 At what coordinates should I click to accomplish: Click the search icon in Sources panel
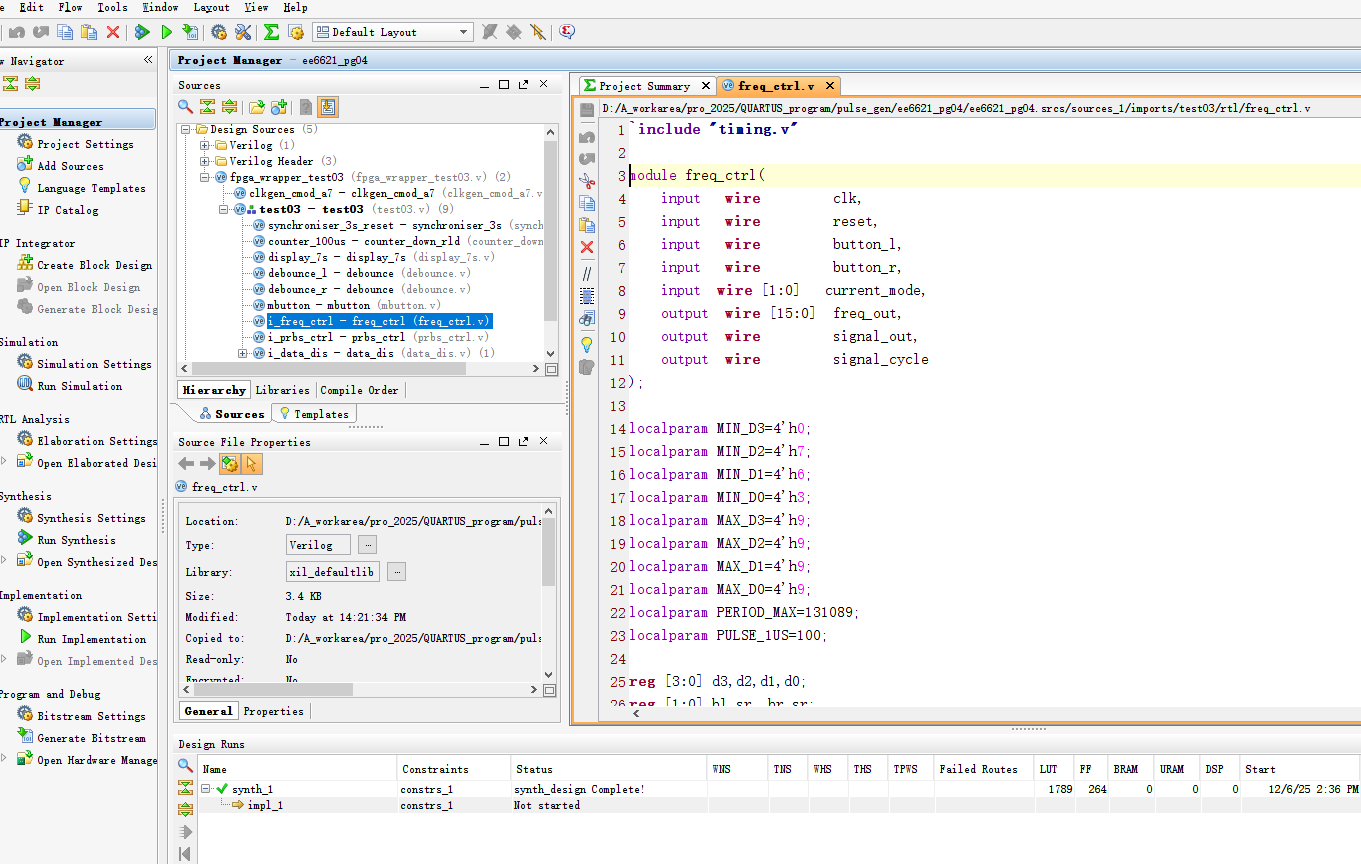pos(185,107)
